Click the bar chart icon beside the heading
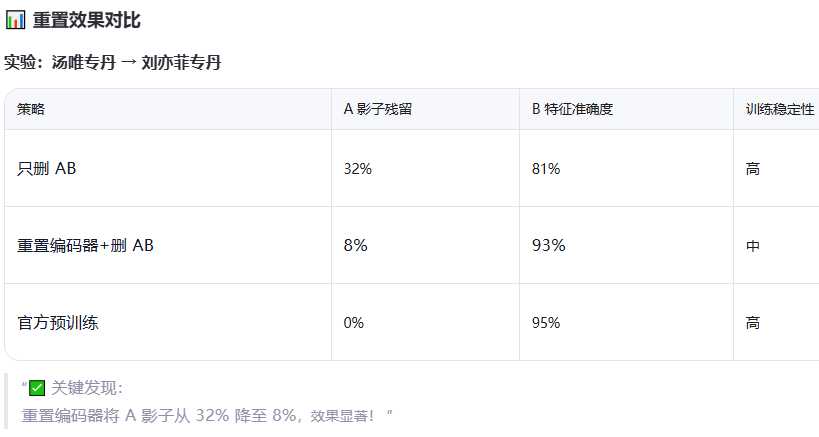819x437 pixels. pyautogui.click(x=15, y=20)
